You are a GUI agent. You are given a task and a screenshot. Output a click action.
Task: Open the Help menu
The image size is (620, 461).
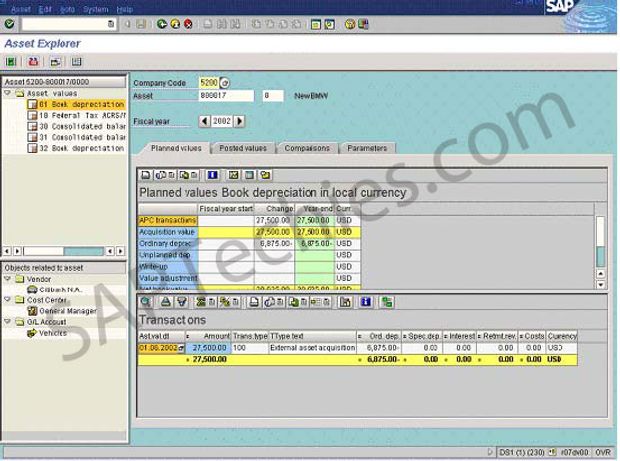125,9
